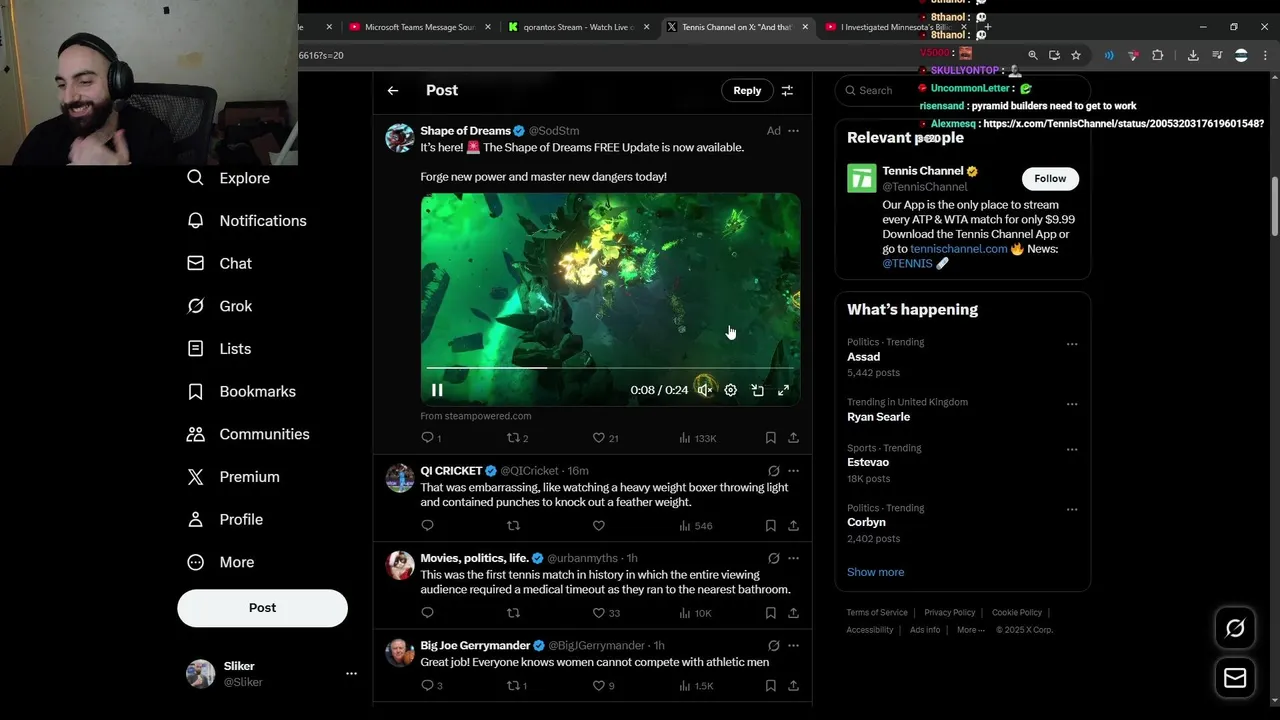Click the Reply button
Screen dimensions: 1280x720
point(747,90)
